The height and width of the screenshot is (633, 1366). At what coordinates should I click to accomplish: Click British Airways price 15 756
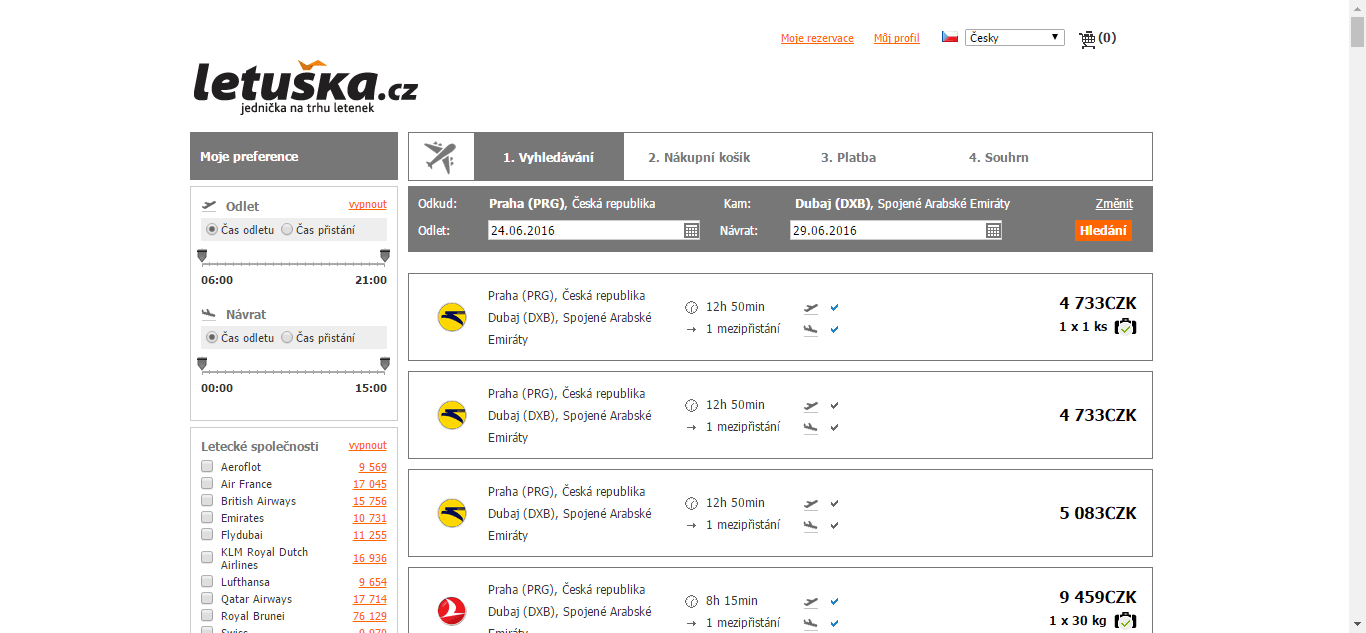tap(370, 501)
